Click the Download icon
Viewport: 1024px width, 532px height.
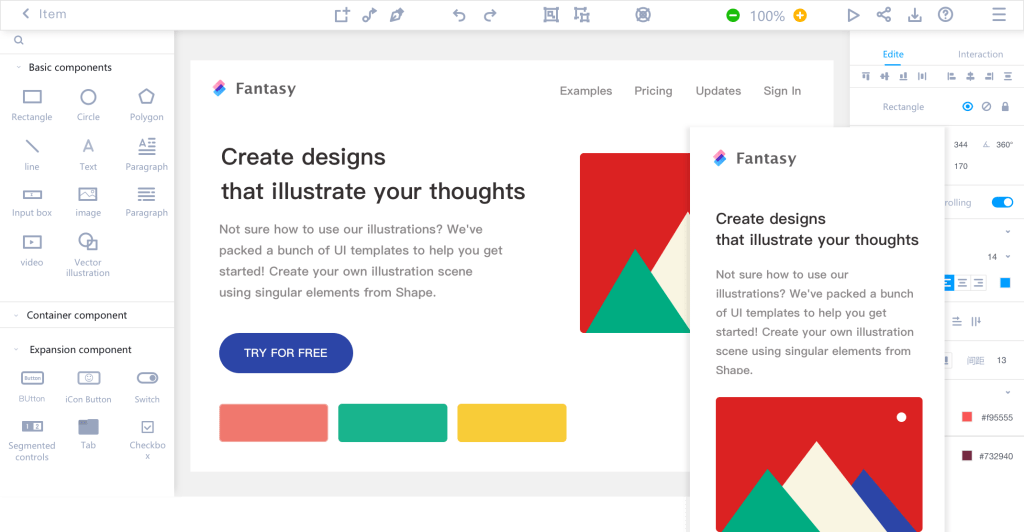click(x=914, y=15)
